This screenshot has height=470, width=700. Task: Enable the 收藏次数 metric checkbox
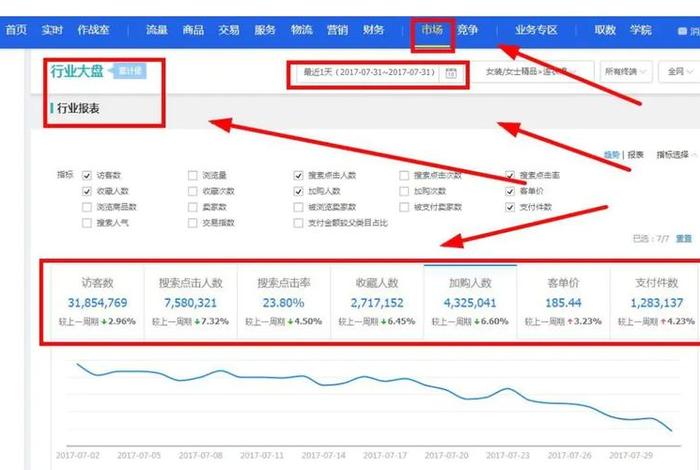[x=192, y=191]
